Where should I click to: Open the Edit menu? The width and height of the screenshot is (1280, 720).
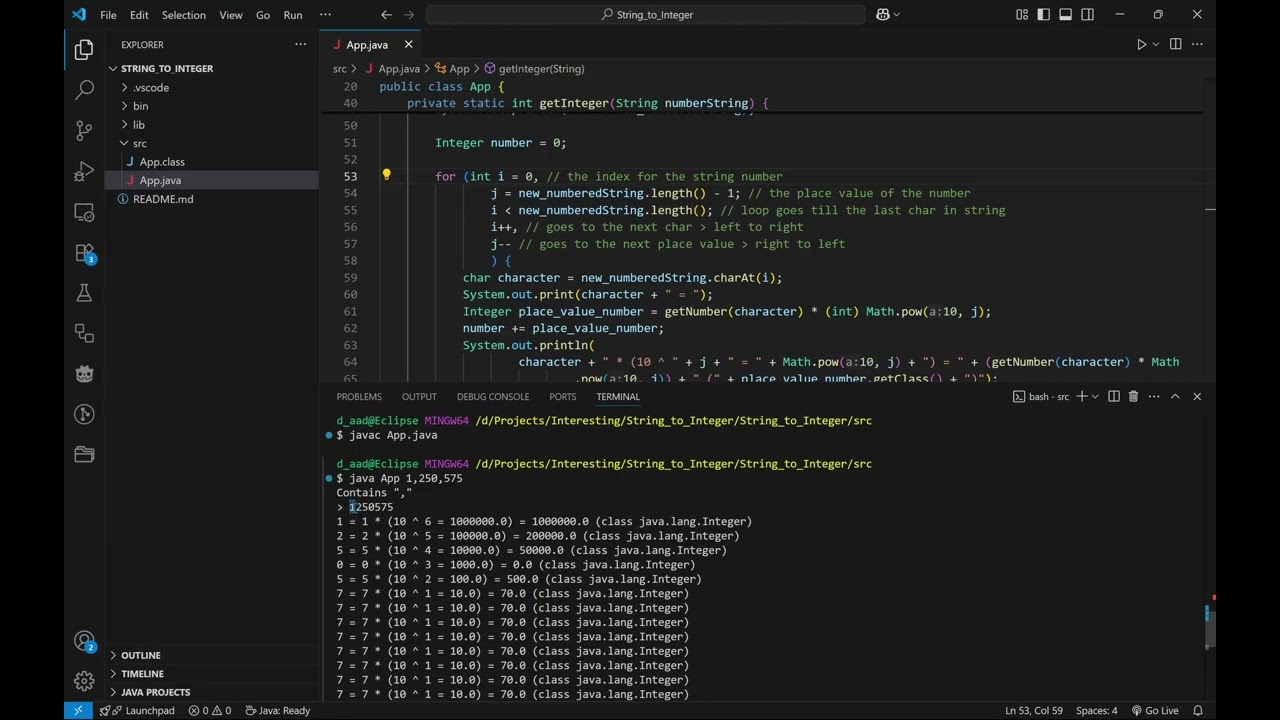click(139, 15)
